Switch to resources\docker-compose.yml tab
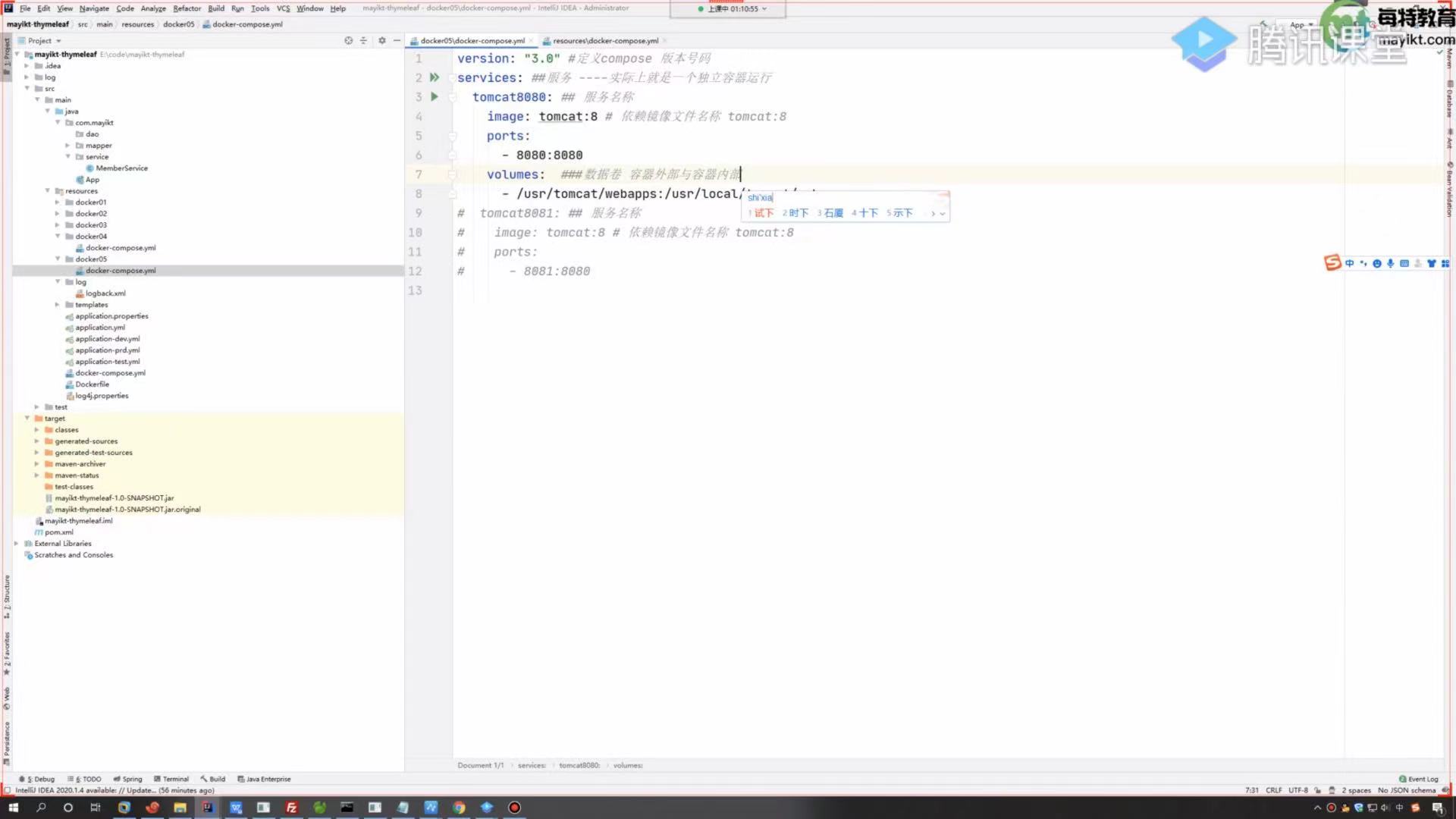The height and width of the screenshot is (819, 1456). [x=605, y=41]
